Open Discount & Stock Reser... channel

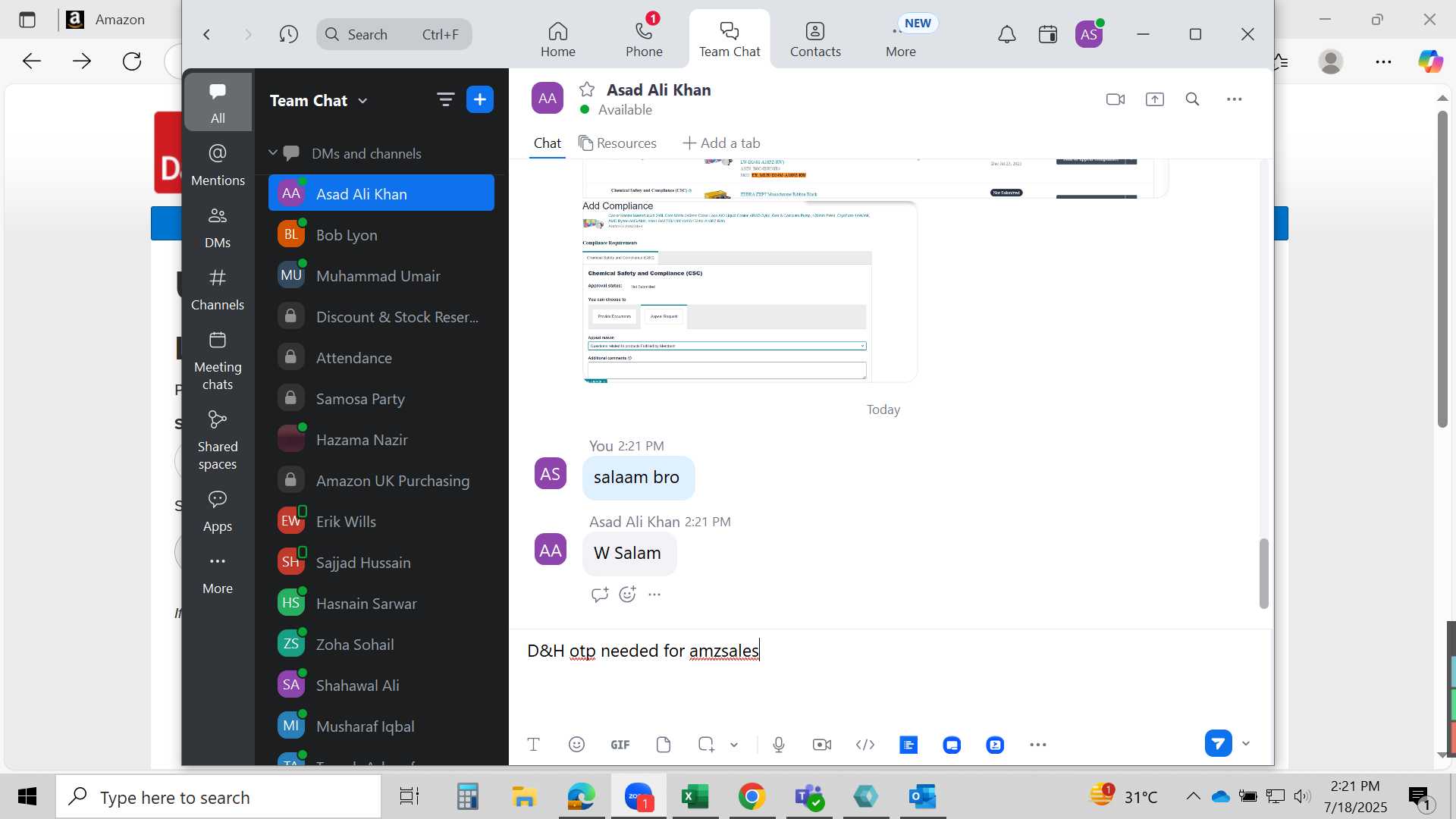click(x=381, y=317)
